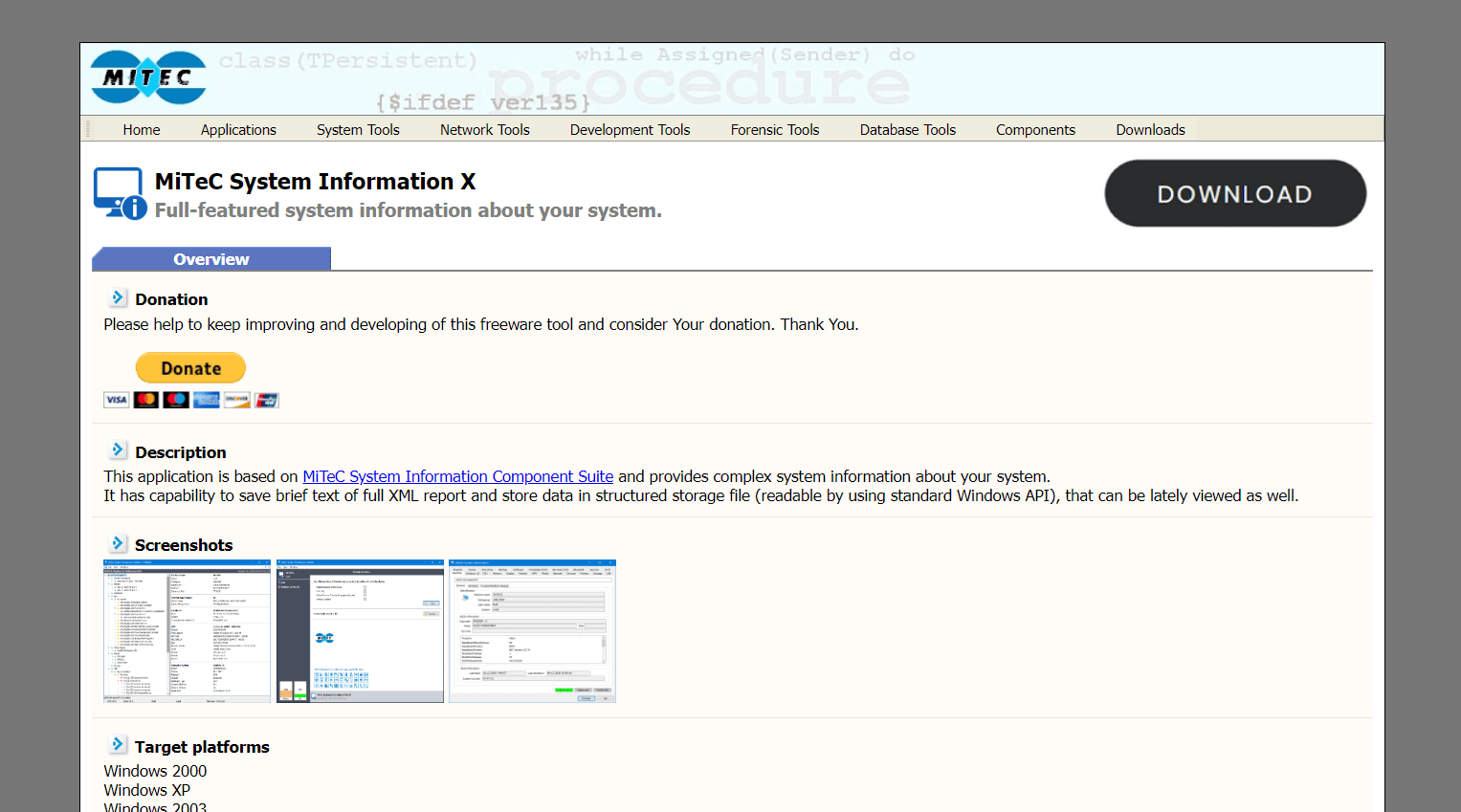Image resolution: width=1461 pixels, height=812 pixels.
Task: Click the 'Full-featured system information' subtitle
Action: click(x=409, y=210)
